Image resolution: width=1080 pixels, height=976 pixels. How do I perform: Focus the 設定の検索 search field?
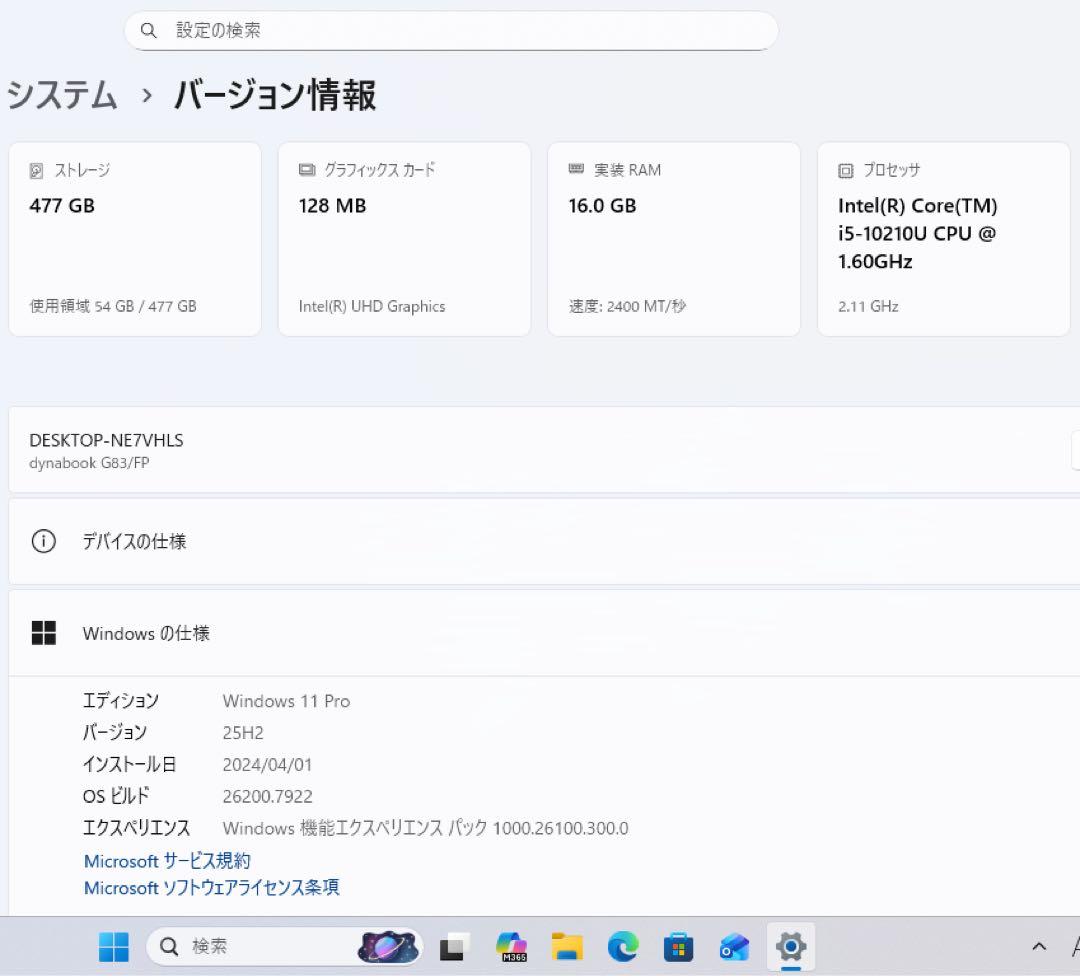click(451, 30)
